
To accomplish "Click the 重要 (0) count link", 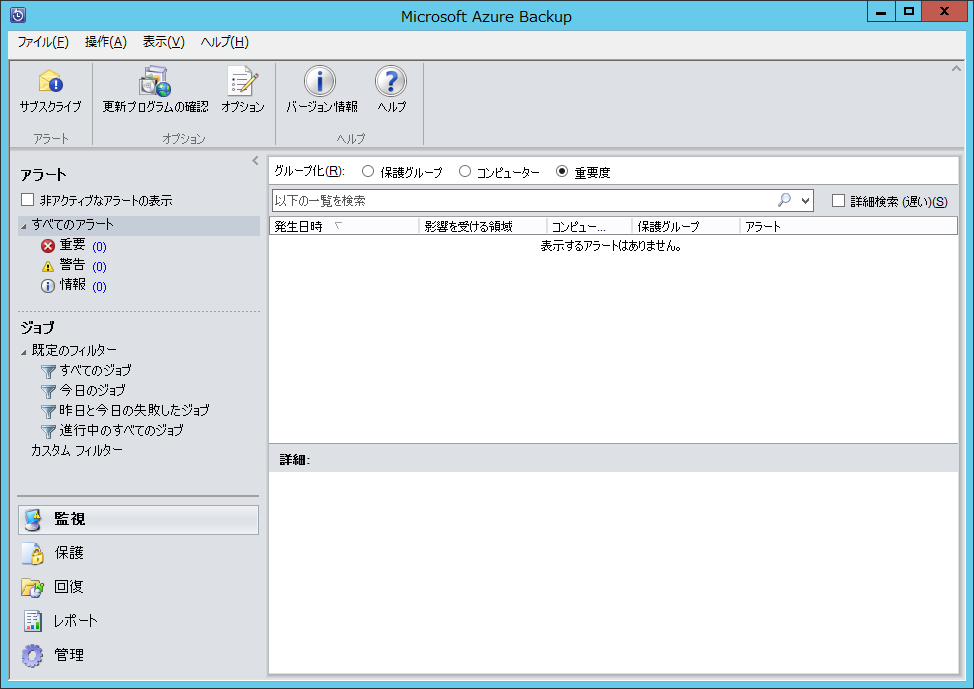I will [99, 247].
